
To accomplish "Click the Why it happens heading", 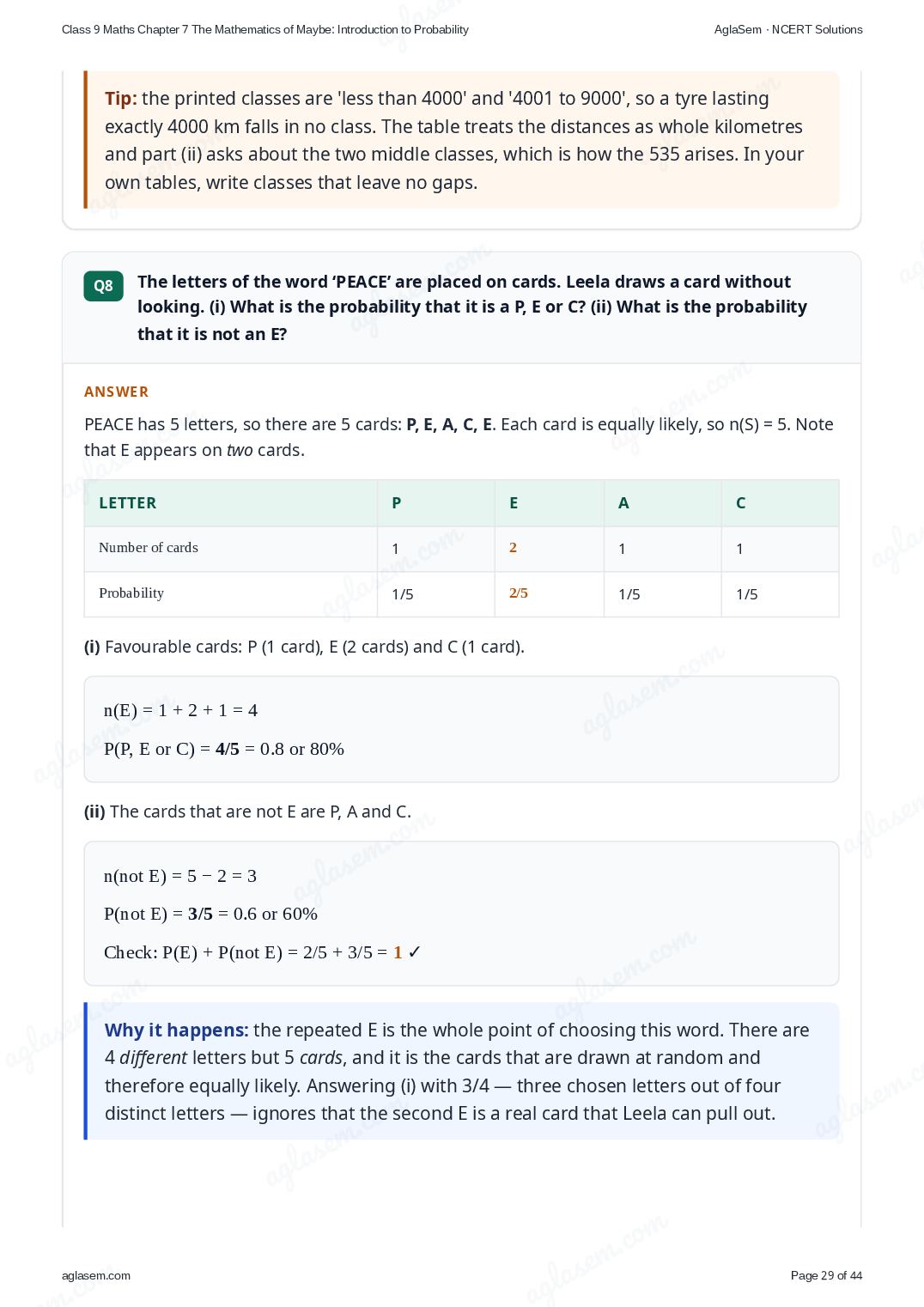I will pyautogui.click(x=177, y=1030).
